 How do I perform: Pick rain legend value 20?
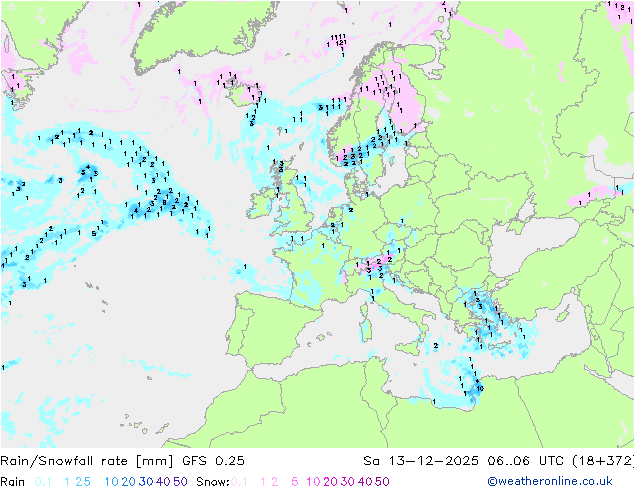point(129,482)
